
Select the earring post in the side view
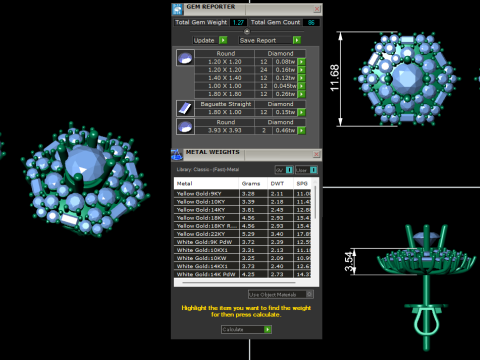click(426, 313)
